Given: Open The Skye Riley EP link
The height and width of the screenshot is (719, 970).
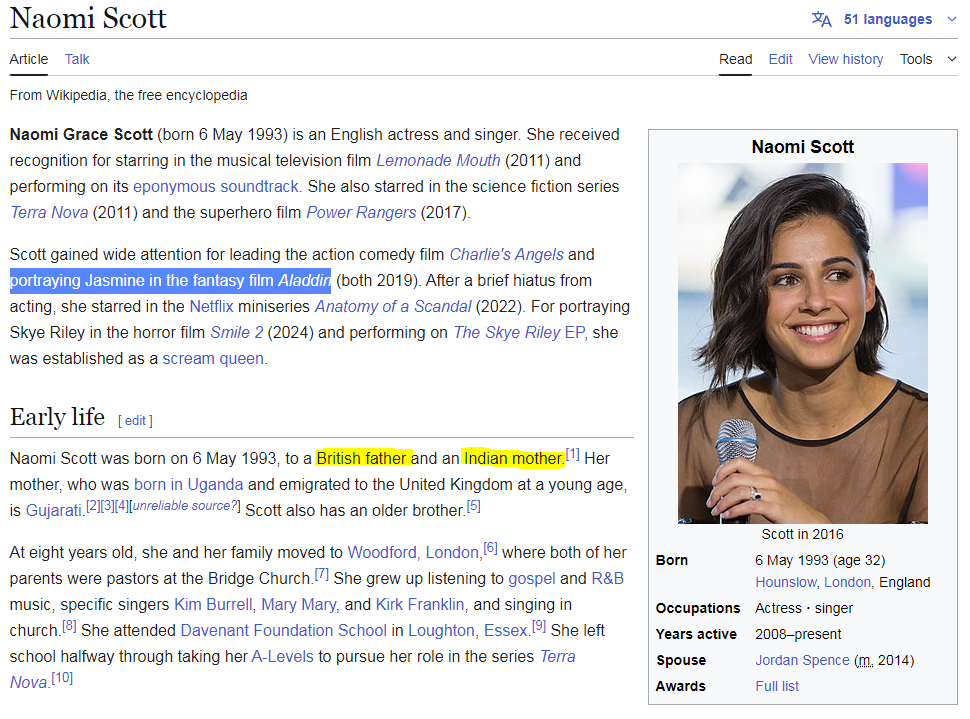Looking at the screenshot, I should [519, 332].
